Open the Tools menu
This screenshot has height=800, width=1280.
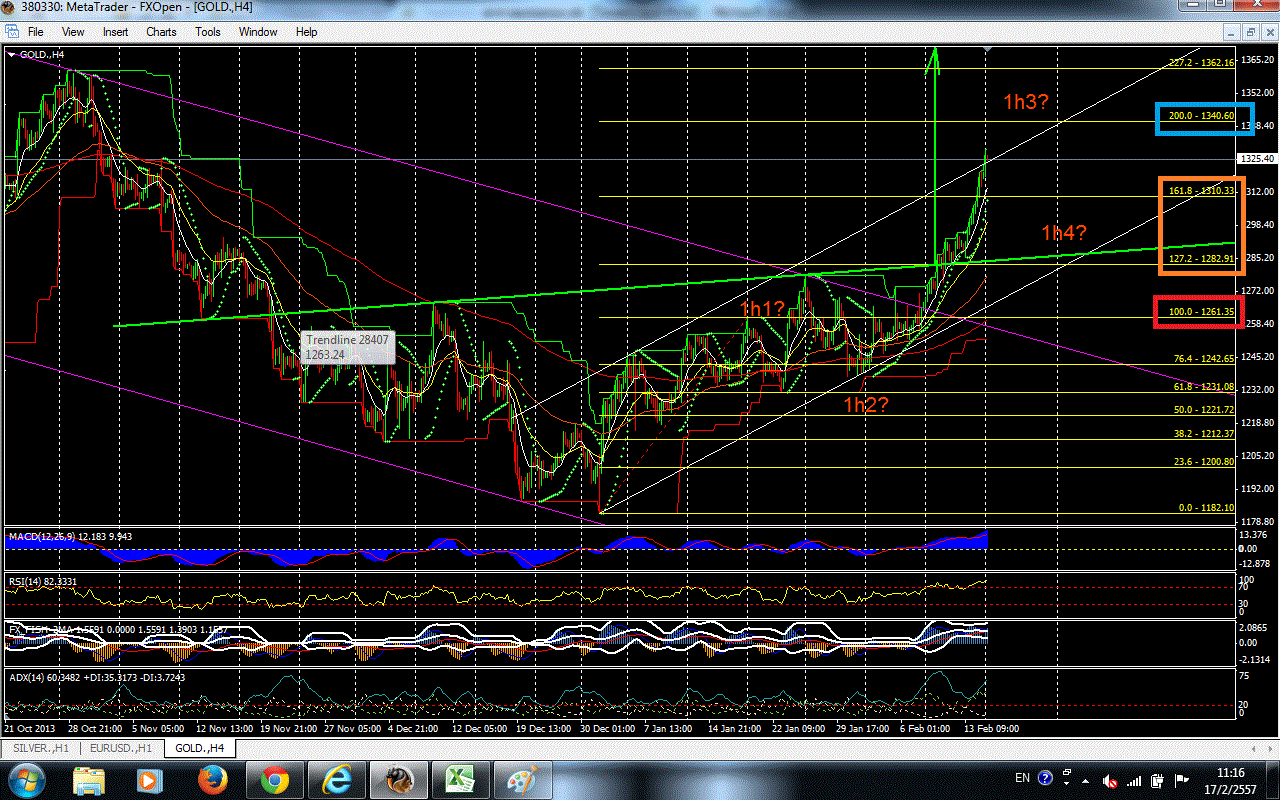[208, 32]
